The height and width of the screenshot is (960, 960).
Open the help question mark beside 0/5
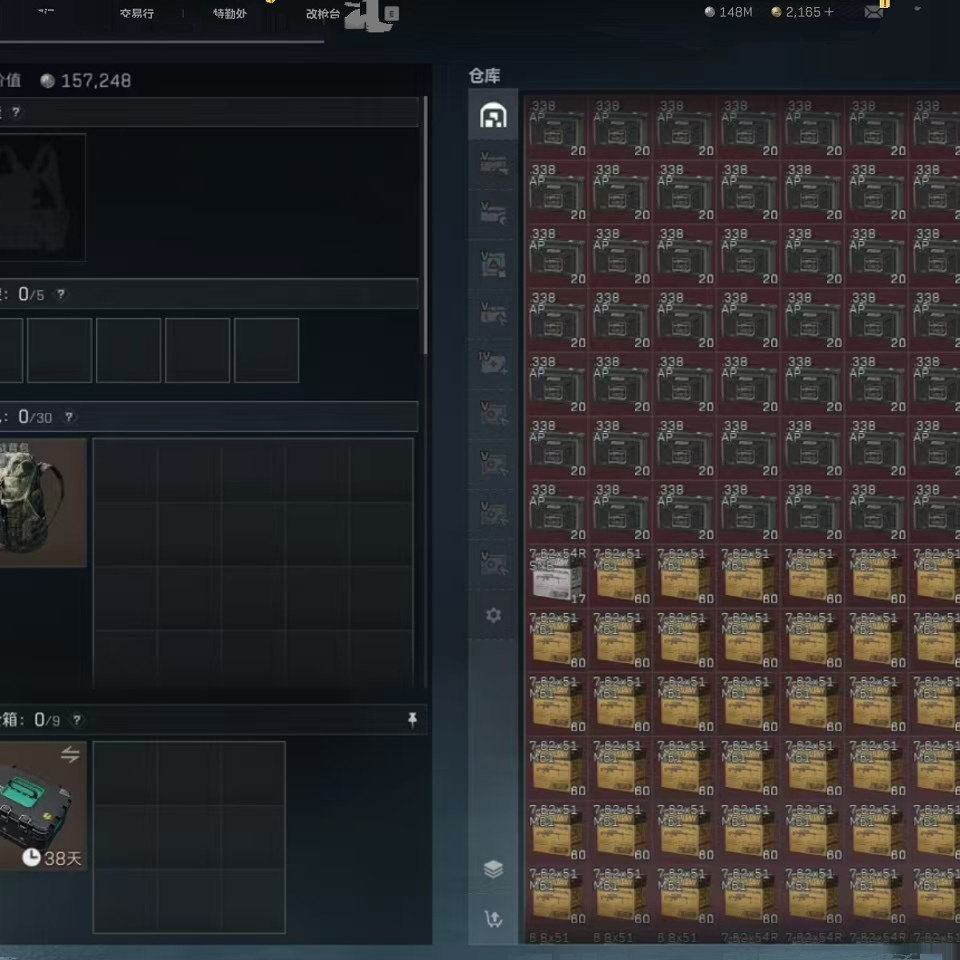[61, 294]
